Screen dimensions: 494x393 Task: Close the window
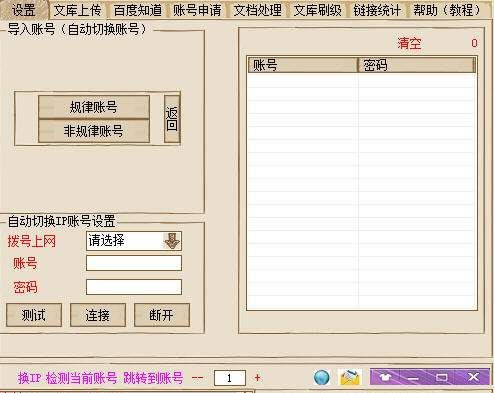(x=473, y=377)
